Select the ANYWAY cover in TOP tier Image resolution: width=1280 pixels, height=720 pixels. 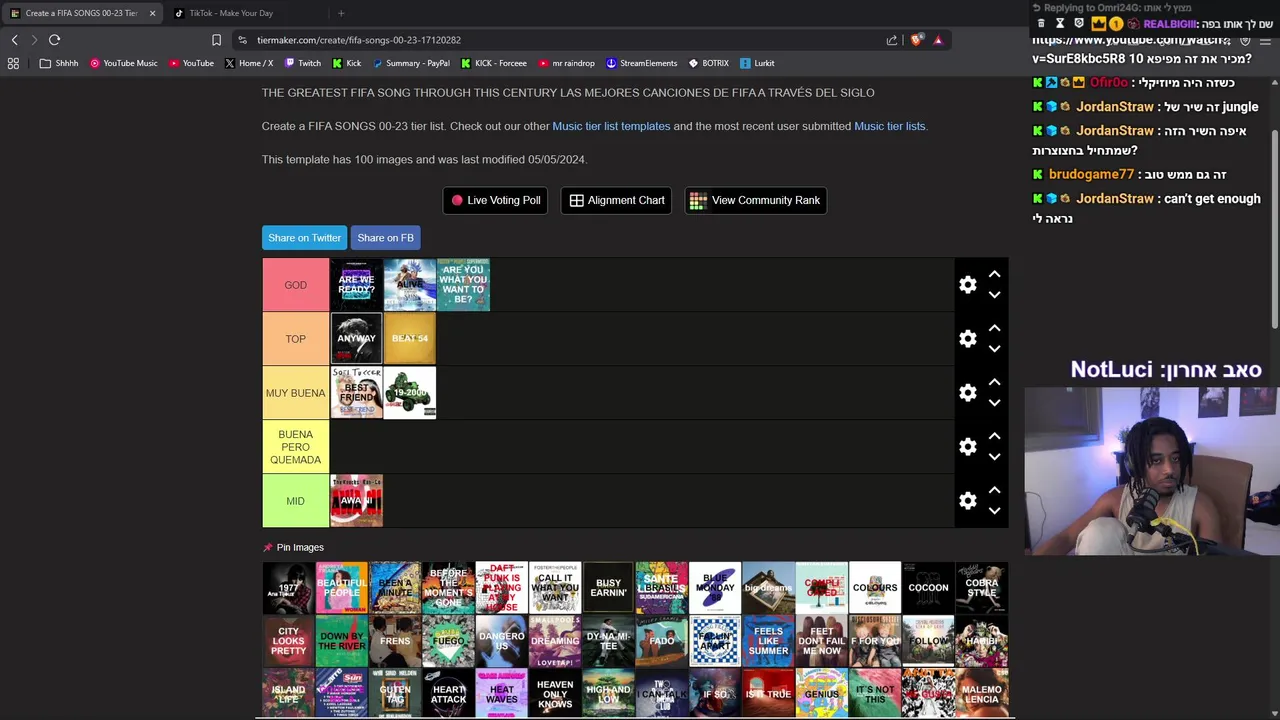click(356, 339)
